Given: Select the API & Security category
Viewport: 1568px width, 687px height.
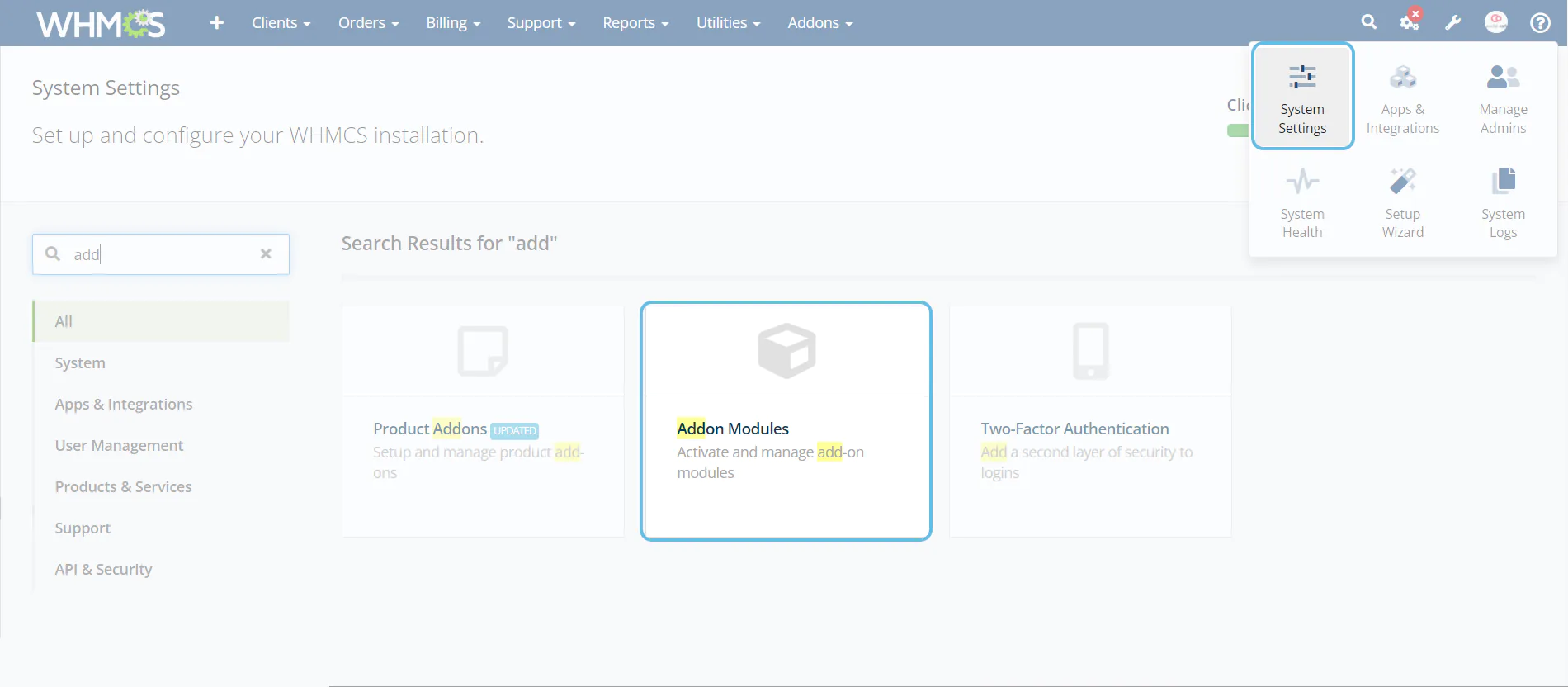Looking at the screenshot, I should coord(103,569).
